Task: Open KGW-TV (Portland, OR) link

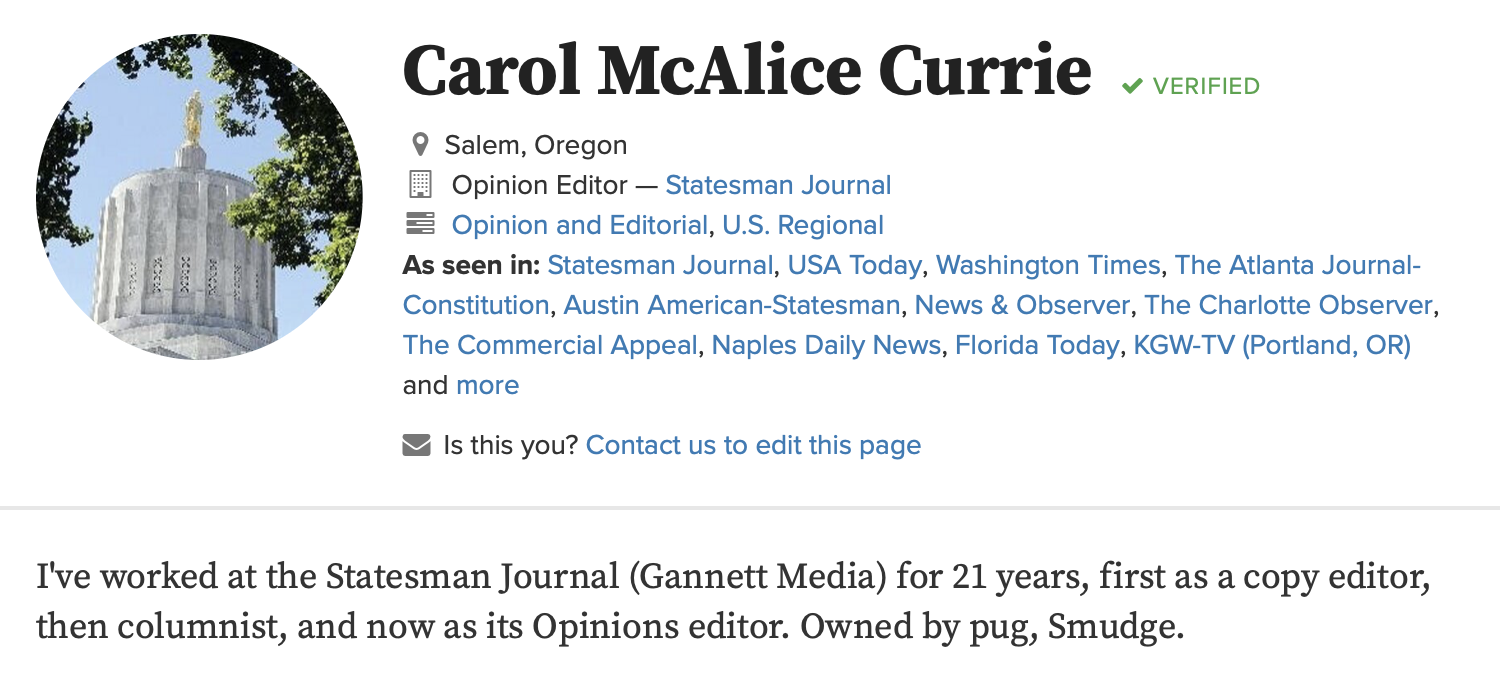Action: click(x=1271, y=345)
